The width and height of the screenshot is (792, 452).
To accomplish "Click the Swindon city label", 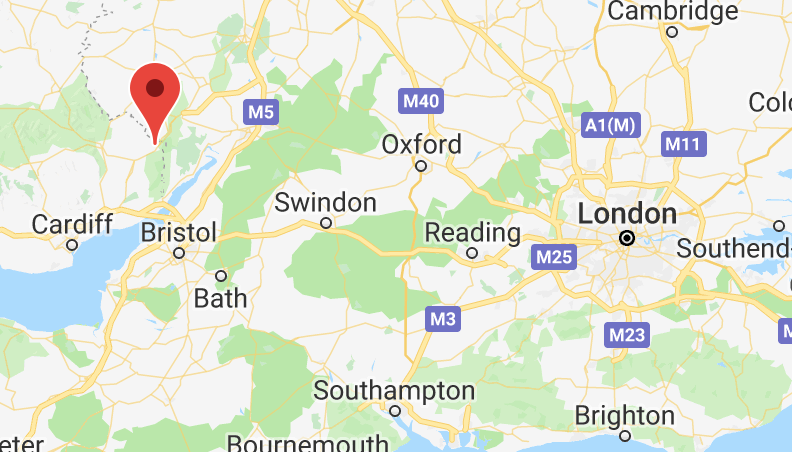I will (325, 203).
